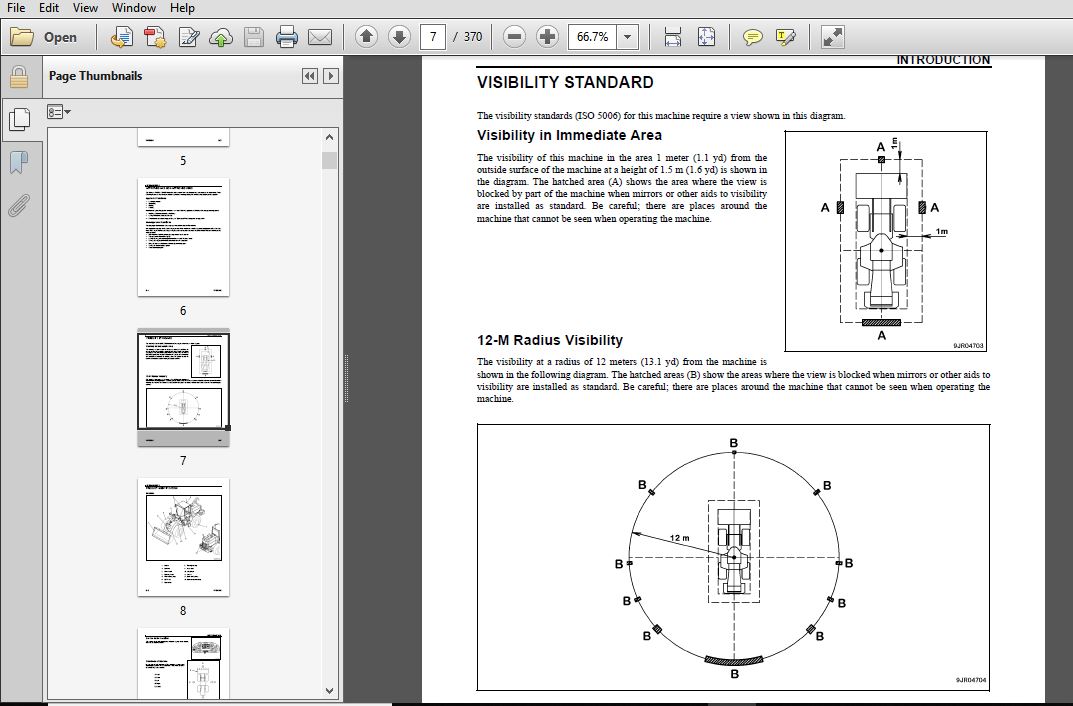Open the Attachments paperclip panel
This screenshot has width=1073, height=706.
coord(18,205)
